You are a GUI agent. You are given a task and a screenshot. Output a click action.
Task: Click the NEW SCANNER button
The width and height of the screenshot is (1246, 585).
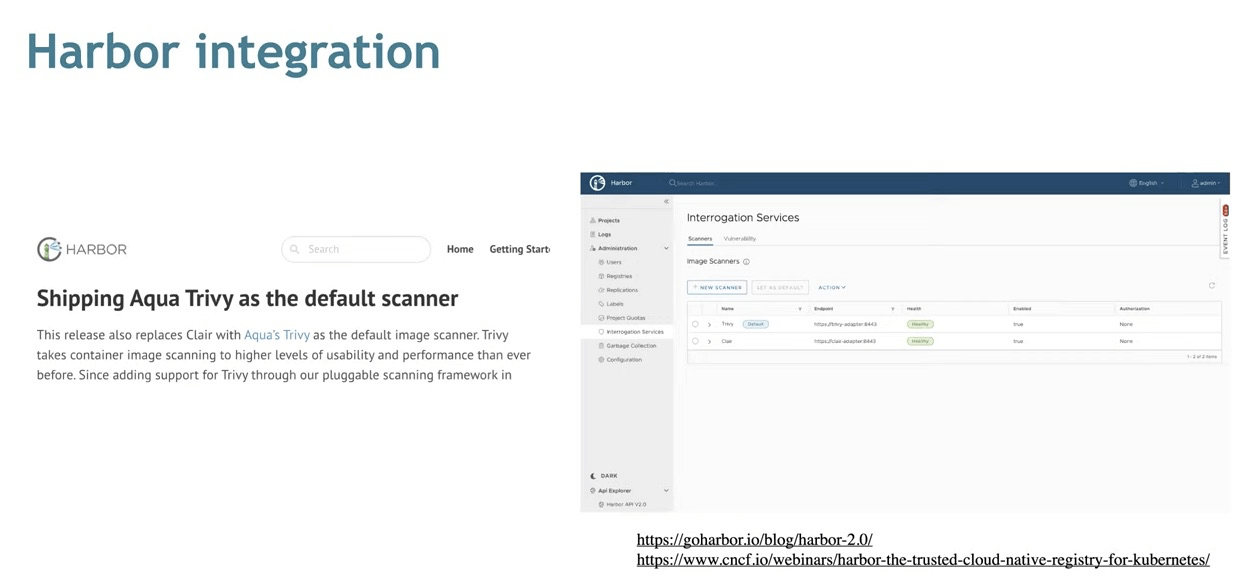pos(717,287)
